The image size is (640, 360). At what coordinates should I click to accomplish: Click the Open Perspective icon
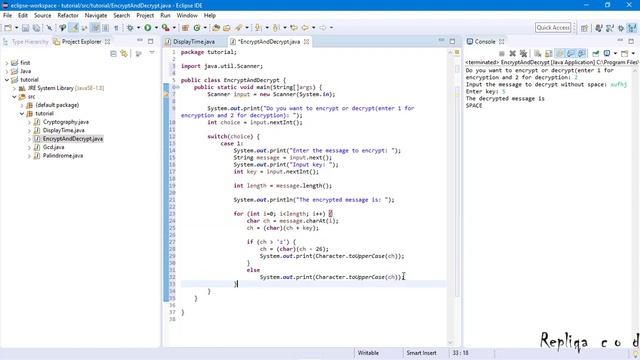584,28
